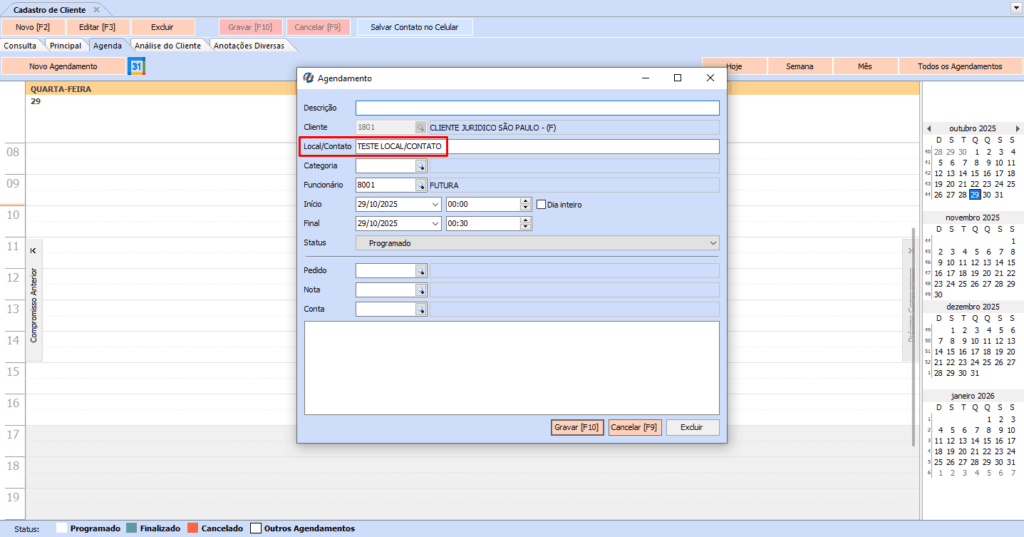The height and width of the screenshot is (537, 1024).
Task: Enable the Dia inteiro checkbox
Action: [x=541, y=204]
